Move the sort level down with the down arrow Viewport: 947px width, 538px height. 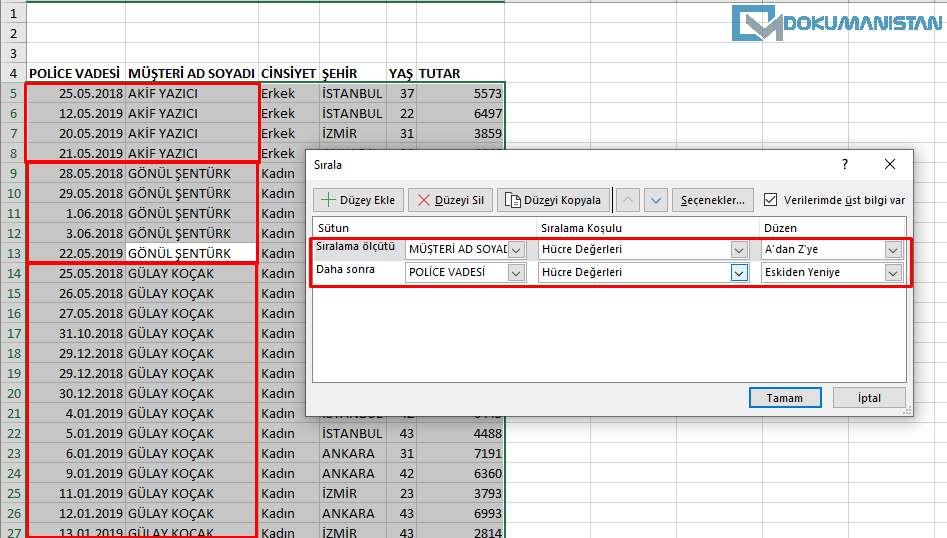[656, 200]
